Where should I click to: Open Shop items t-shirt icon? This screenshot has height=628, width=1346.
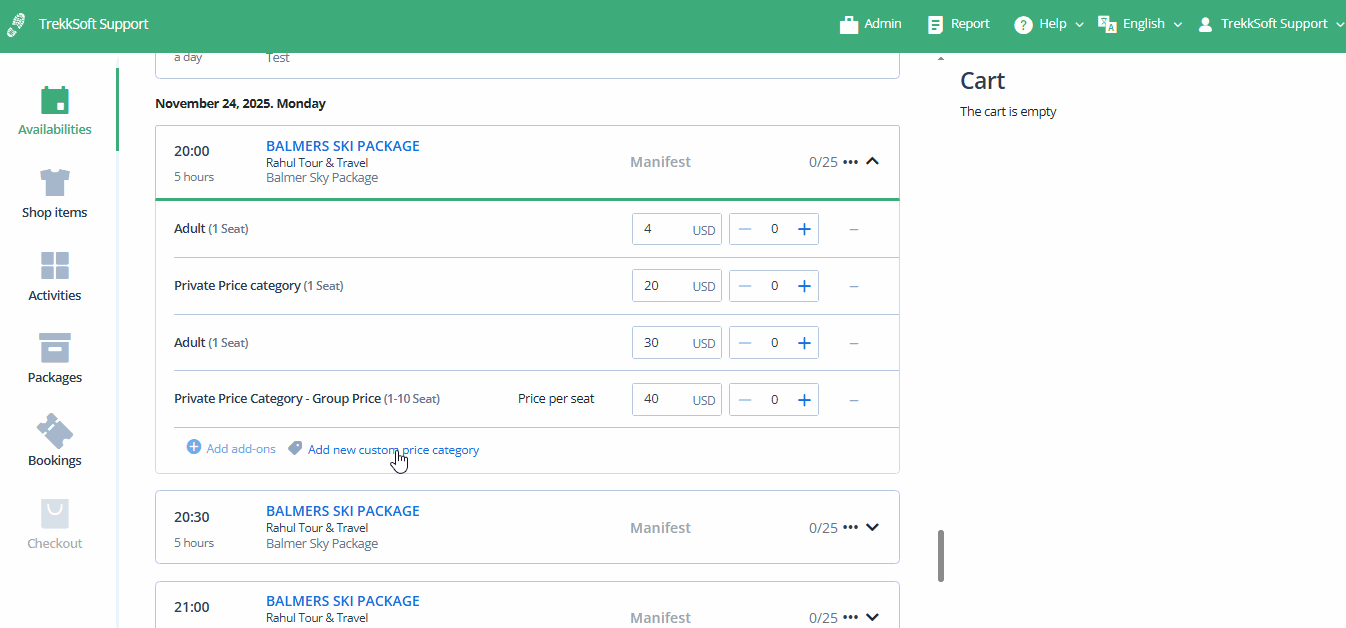pyautogui.click(x=55, y=184)
